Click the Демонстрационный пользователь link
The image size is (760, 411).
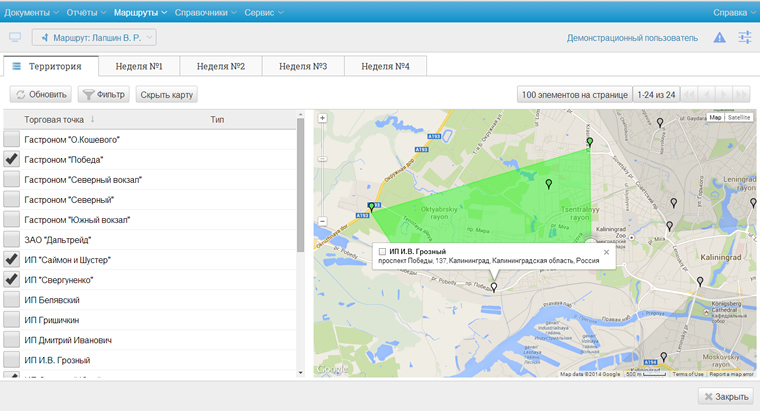coord(633,38)
